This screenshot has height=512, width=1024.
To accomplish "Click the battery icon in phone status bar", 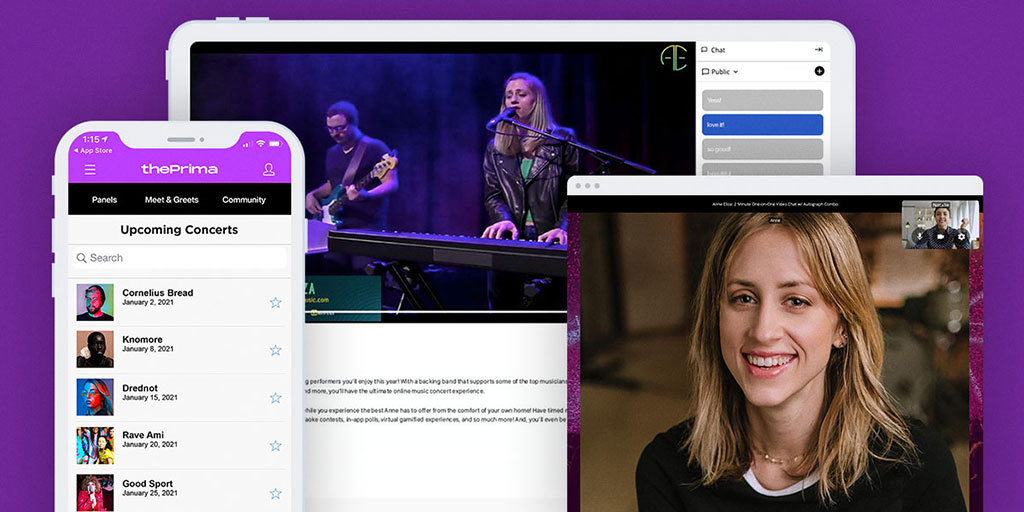I will tap(278, 143).
